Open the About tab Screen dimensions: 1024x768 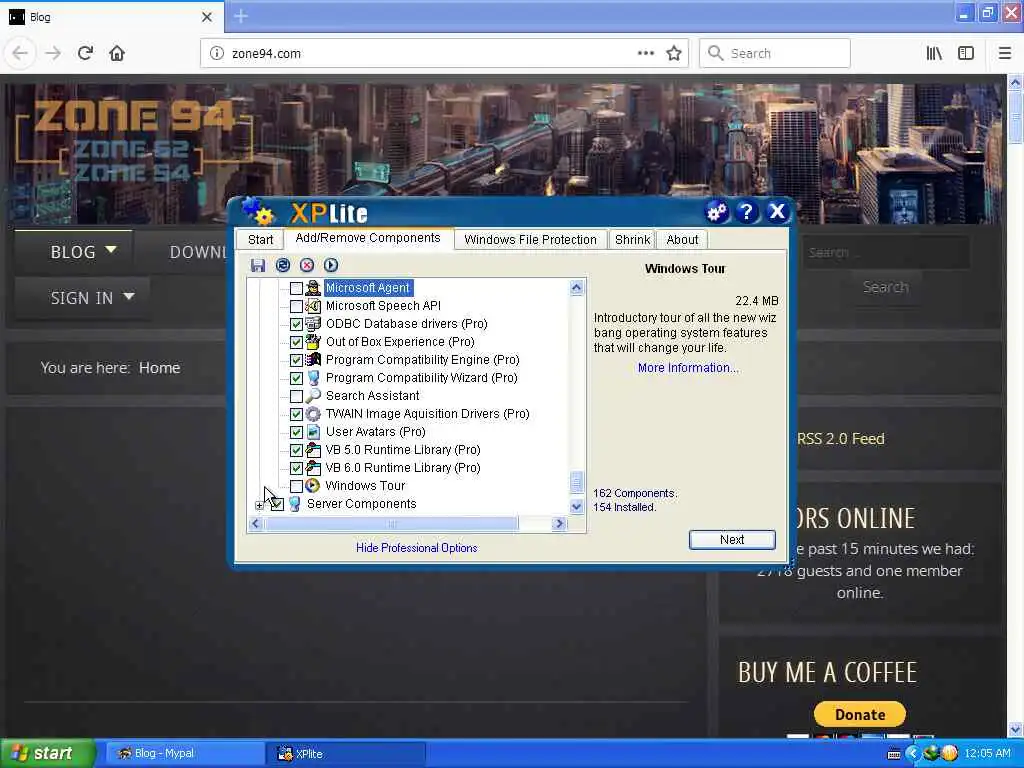(682, 240)
